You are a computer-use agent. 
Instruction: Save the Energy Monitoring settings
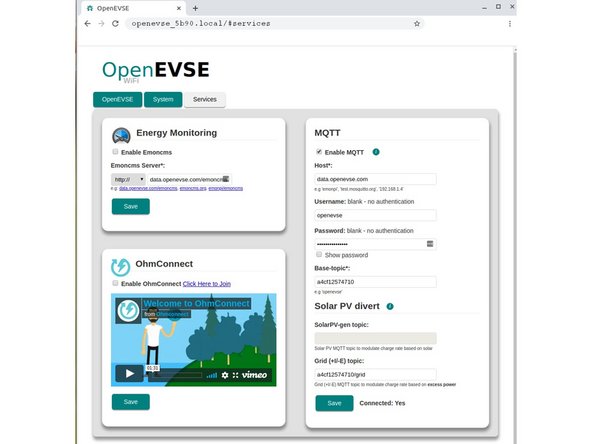131,207
